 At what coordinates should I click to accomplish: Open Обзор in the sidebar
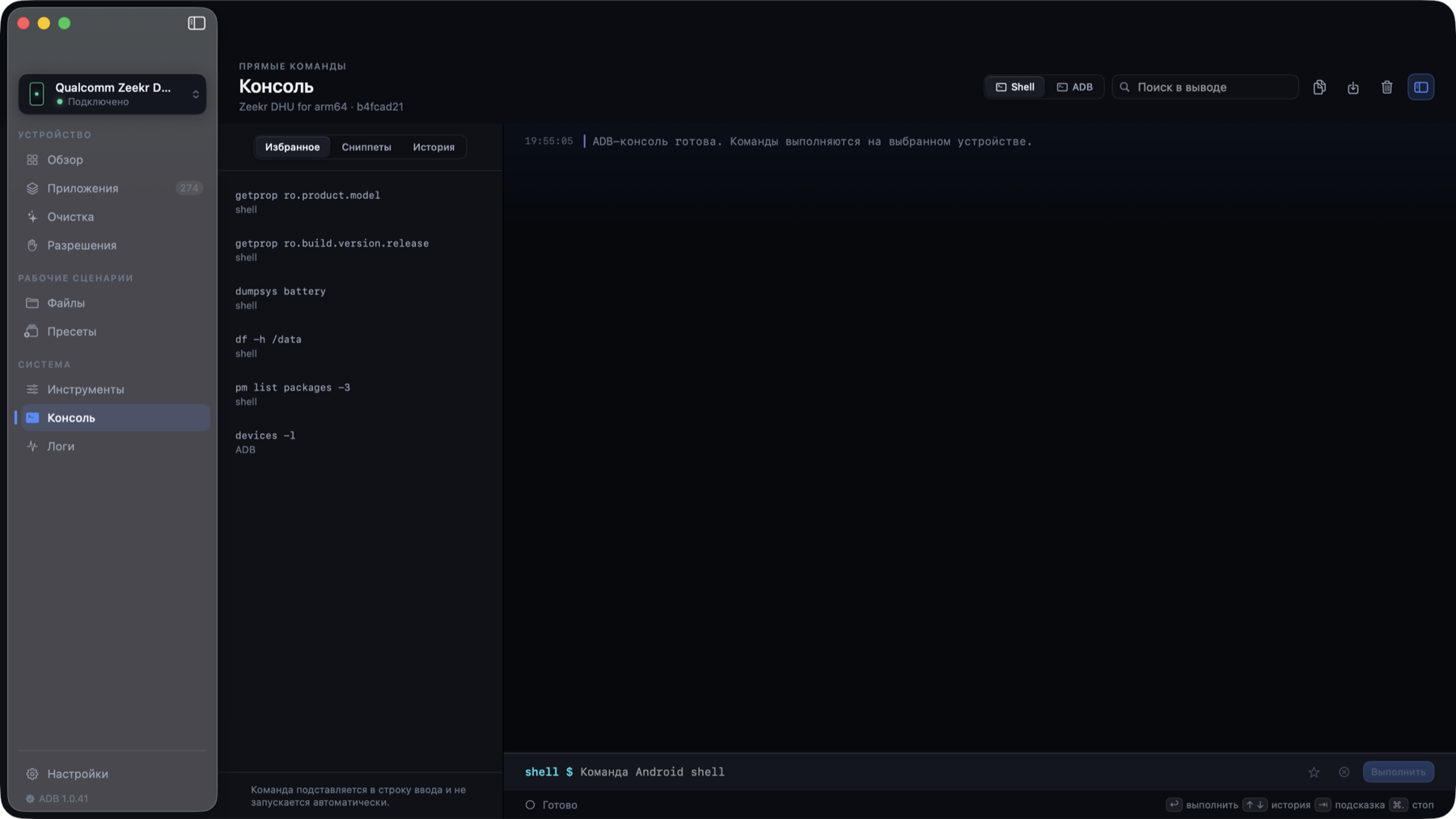click(112, 160)
